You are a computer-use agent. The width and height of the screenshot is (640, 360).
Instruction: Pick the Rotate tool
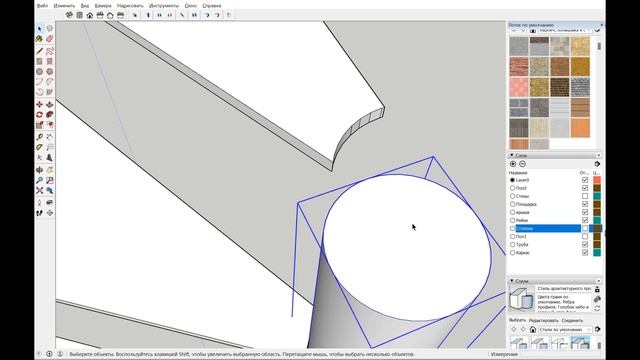pyautogui.click(x=40, y=115)
